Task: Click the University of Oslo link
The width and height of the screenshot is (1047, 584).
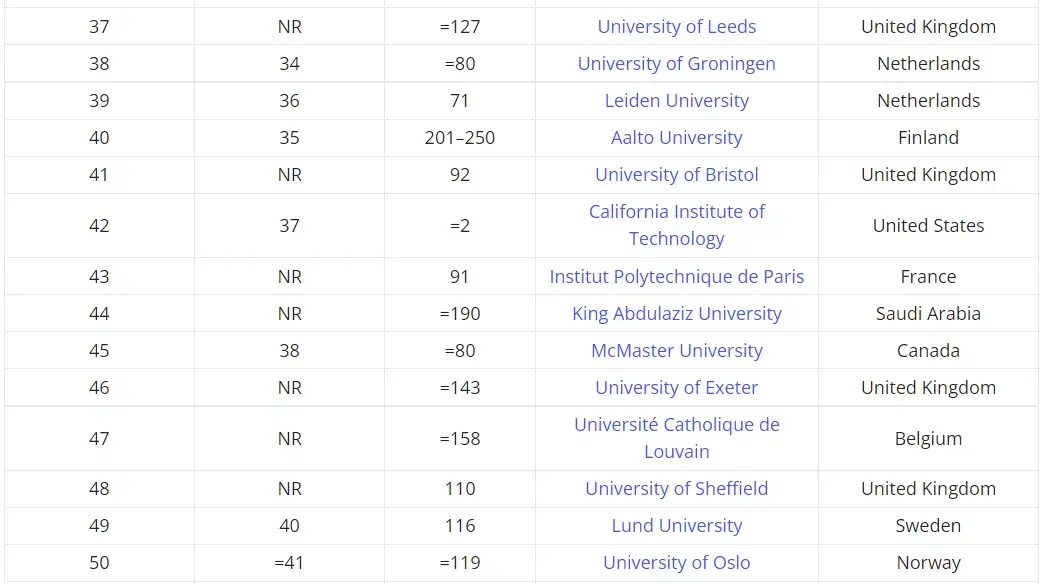Action: [x=676, y=563]
